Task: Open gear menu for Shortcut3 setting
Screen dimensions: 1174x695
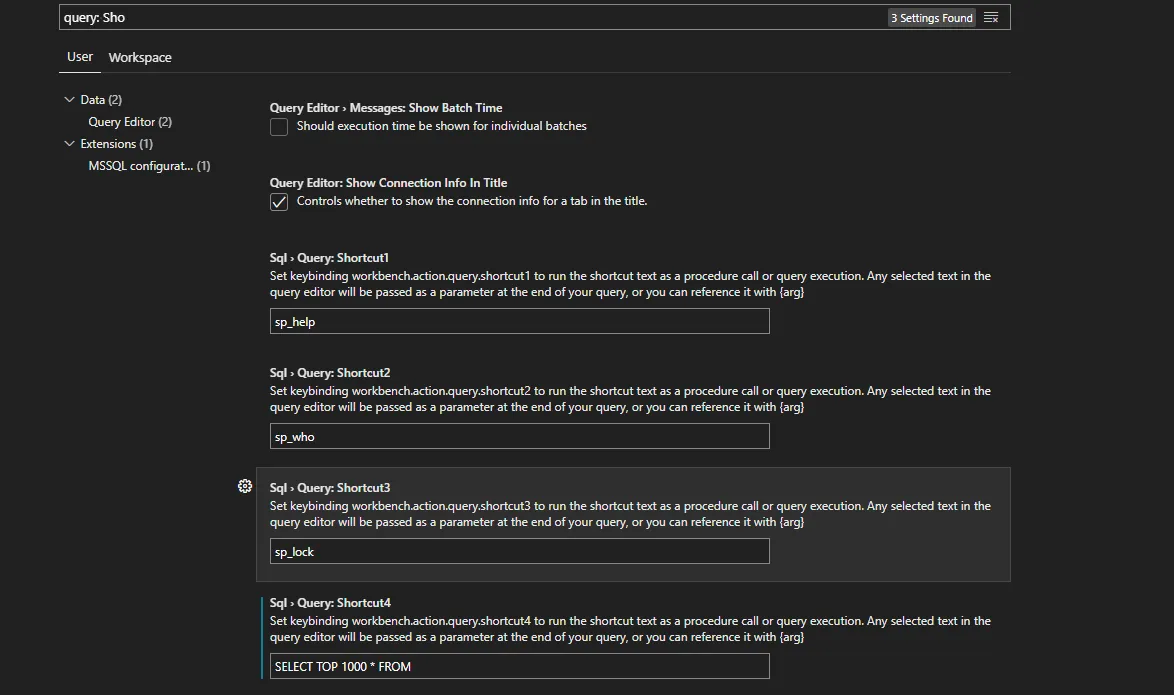Action: click(x=245, y=487)
